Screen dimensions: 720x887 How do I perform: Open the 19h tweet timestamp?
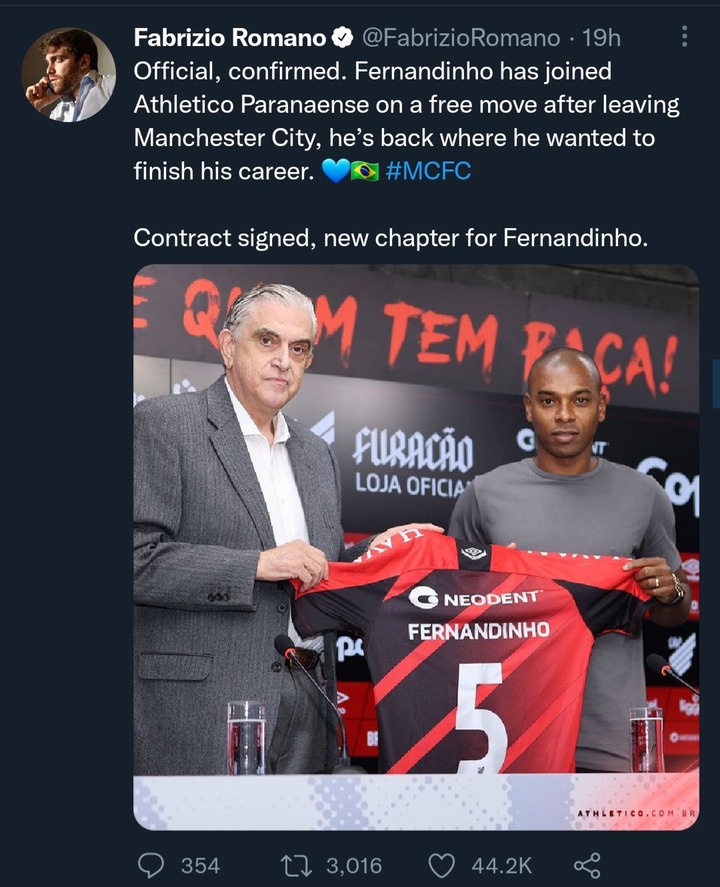(x=601, y=38)
